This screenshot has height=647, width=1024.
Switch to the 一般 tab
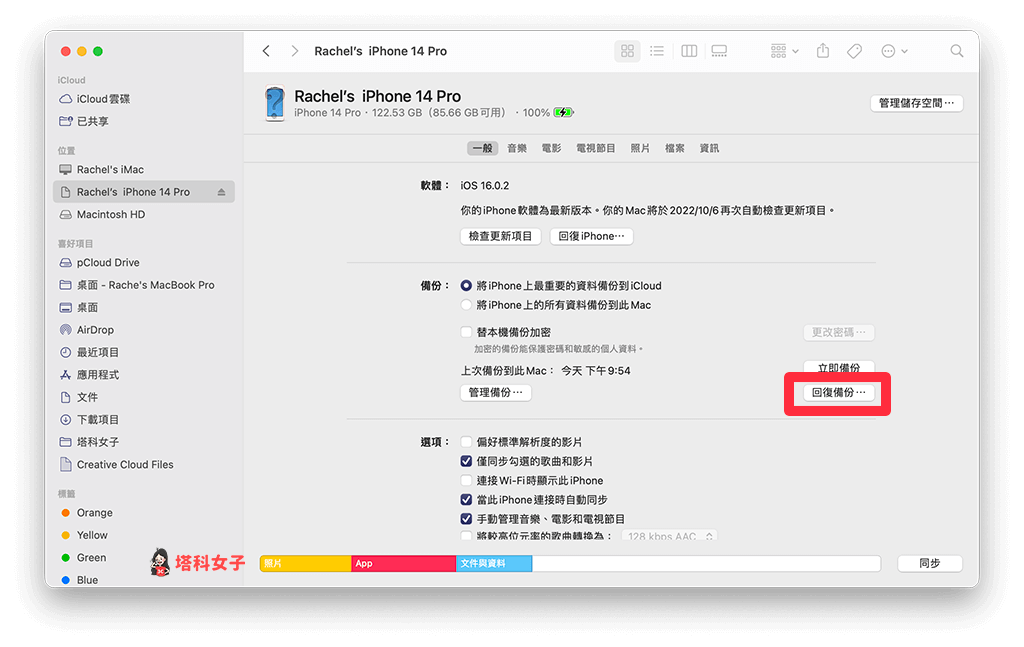(x=483, y=148)
